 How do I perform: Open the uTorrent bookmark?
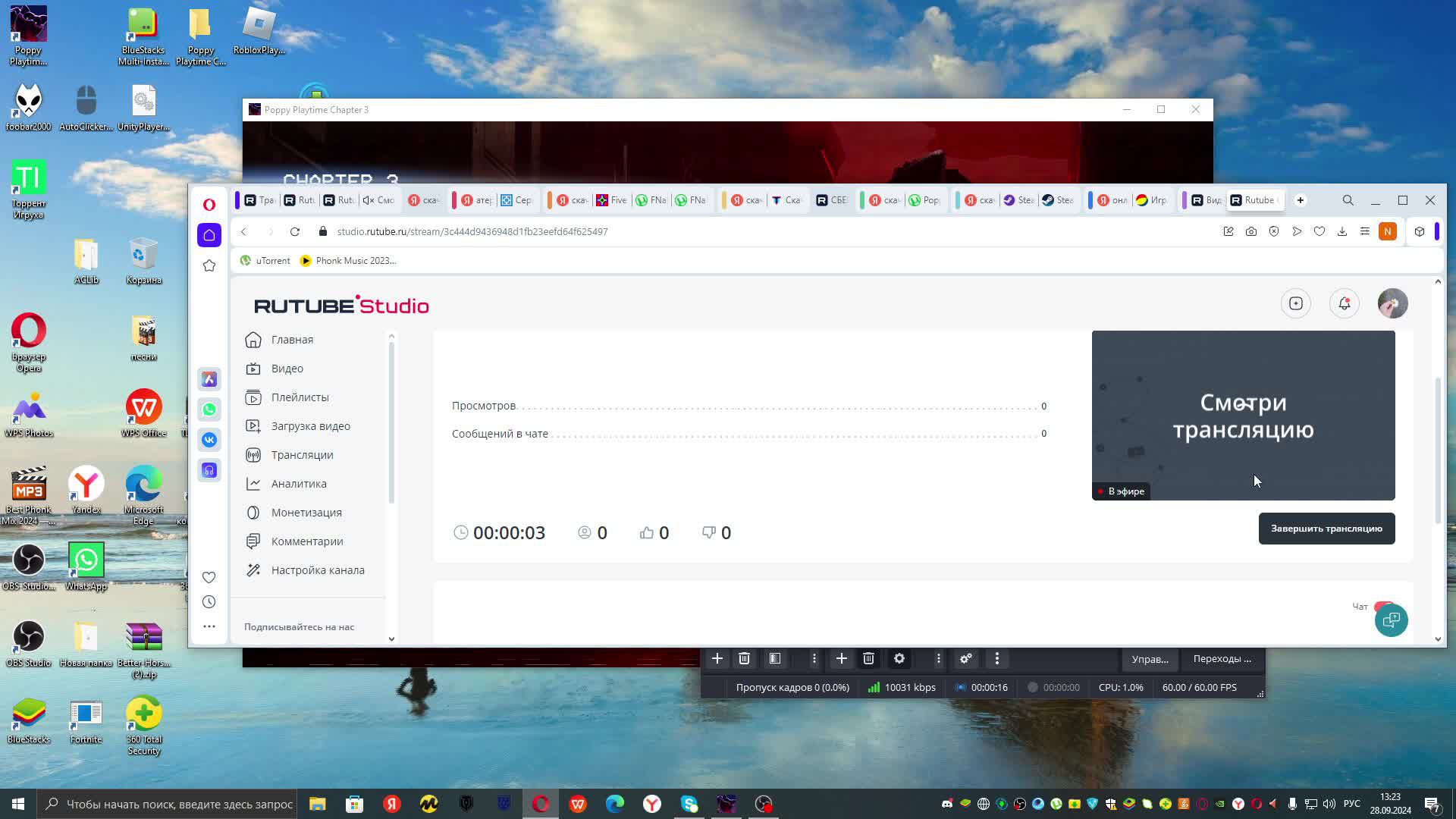click(265, 260)
